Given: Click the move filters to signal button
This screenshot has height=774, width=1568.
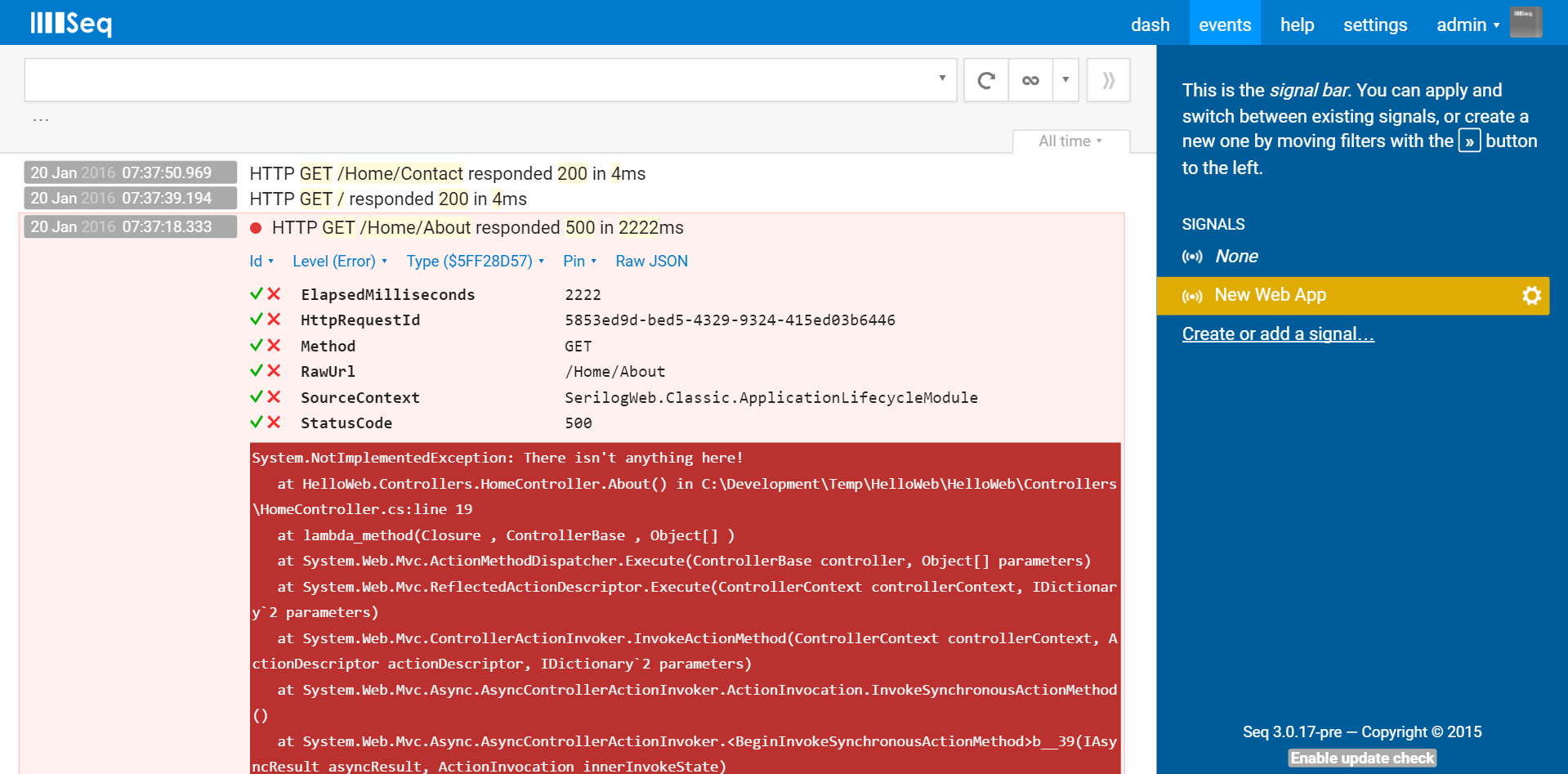Looking at the screenshot, I should [x=1109, y=80].
